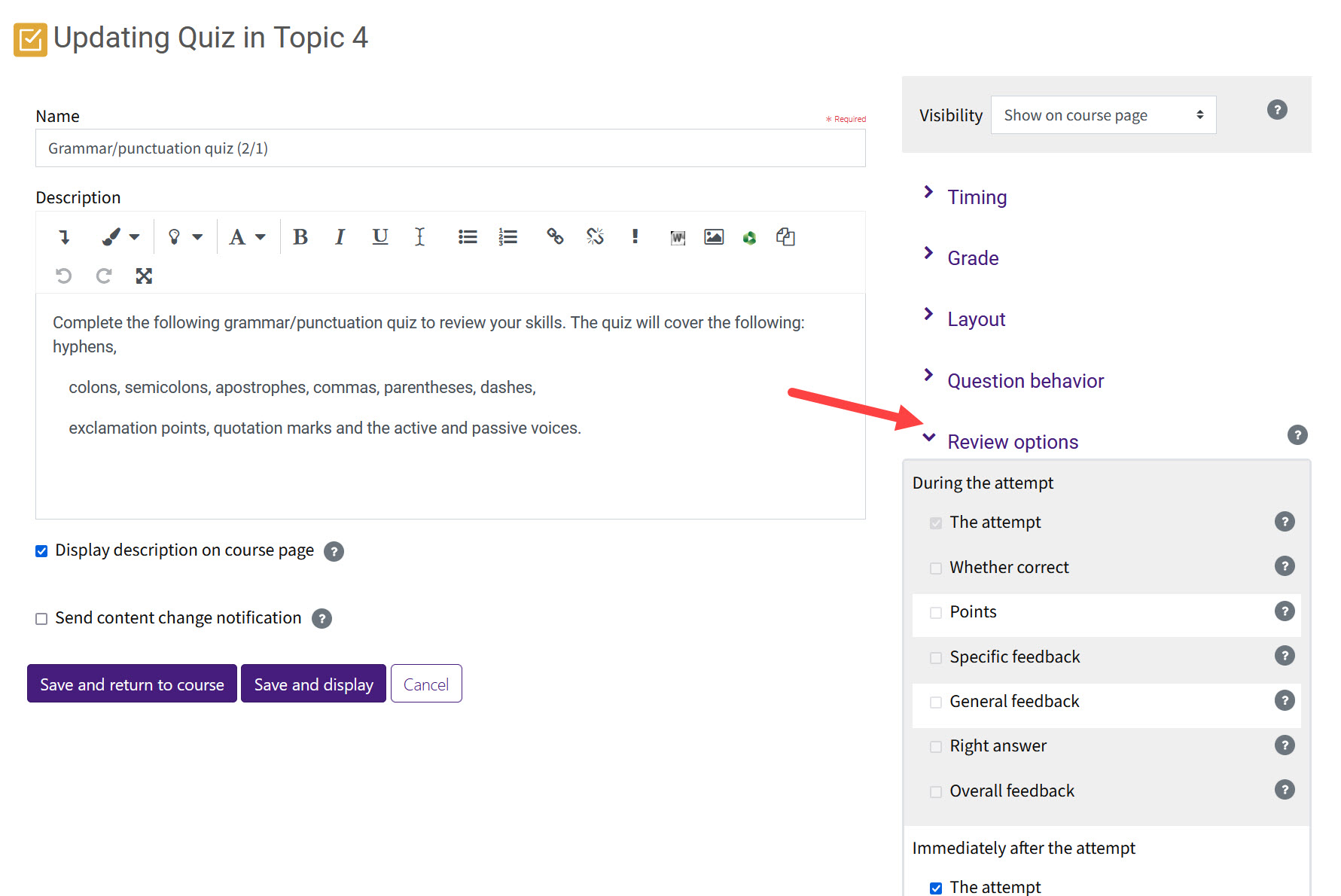
Task: Click the Word import icon
Action: pyautogui.click(x=678, y=238)
